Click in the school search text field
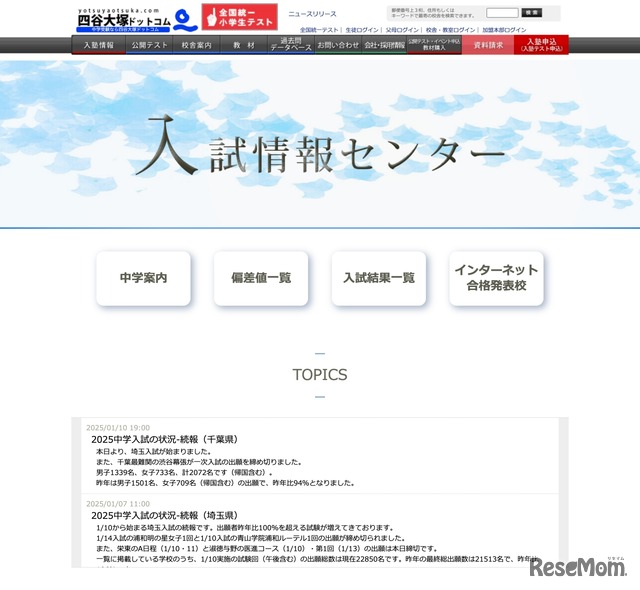This screenshot has height=590, width=640. point(502,13)
